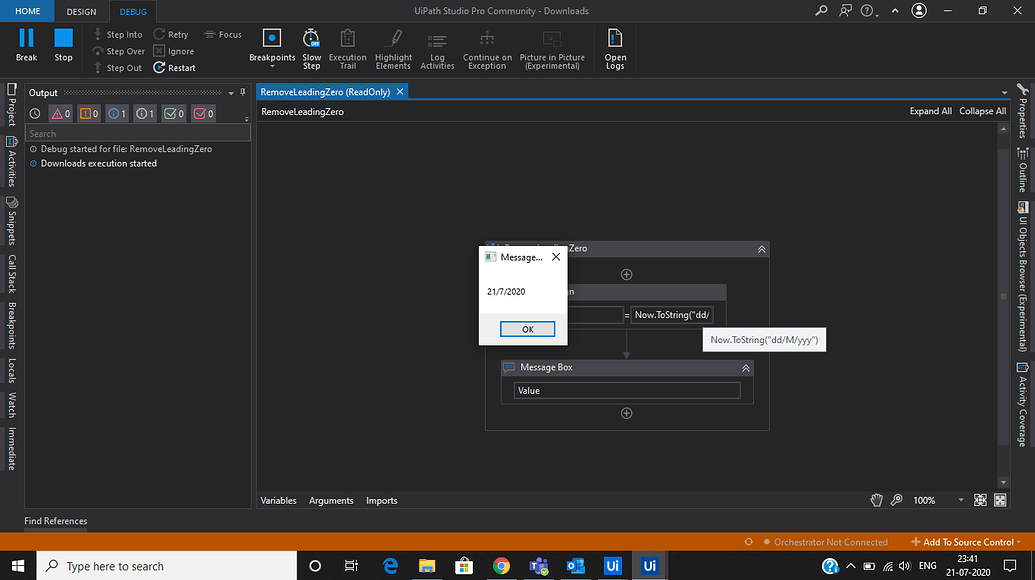Switch to the Variables tab

point(278,500)
